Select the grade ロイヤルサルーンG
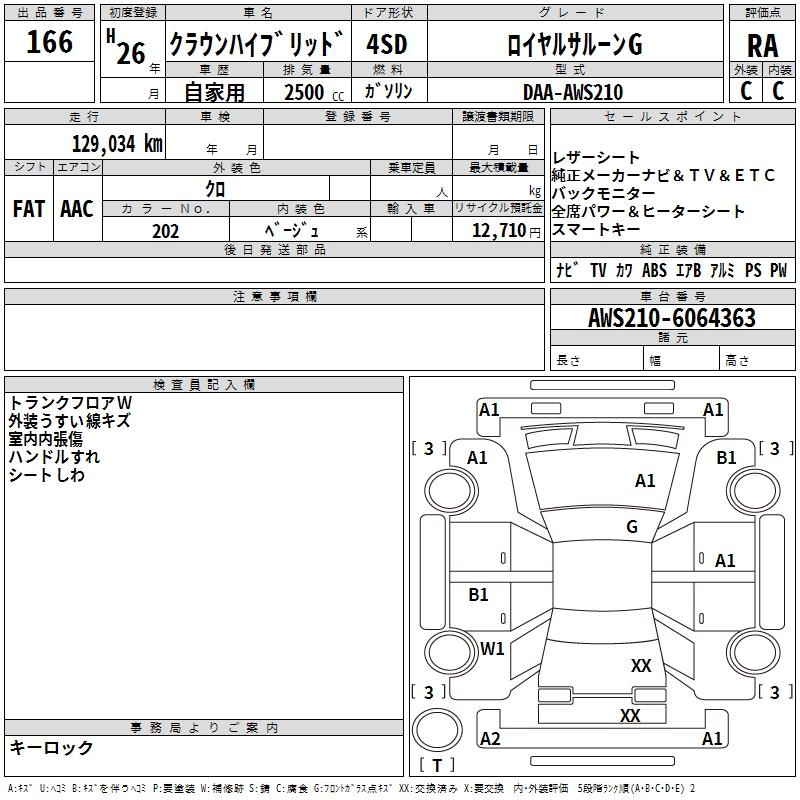Screen dimensions: 800x800 [575, 45]
